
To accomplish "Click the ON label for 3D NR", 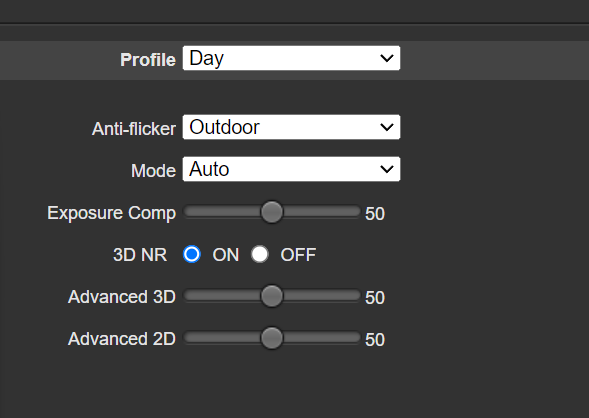I will (x=226, y=255).
